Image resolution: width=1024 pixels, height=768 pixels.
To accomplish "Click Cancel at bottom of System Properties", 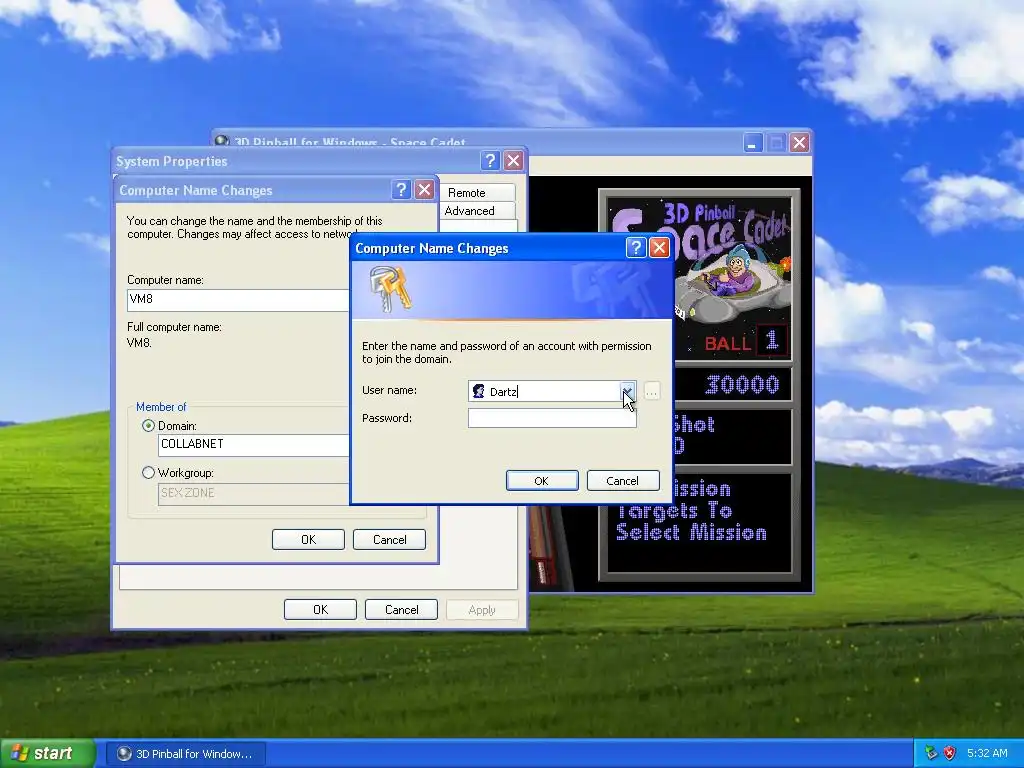I will [401, 609].
